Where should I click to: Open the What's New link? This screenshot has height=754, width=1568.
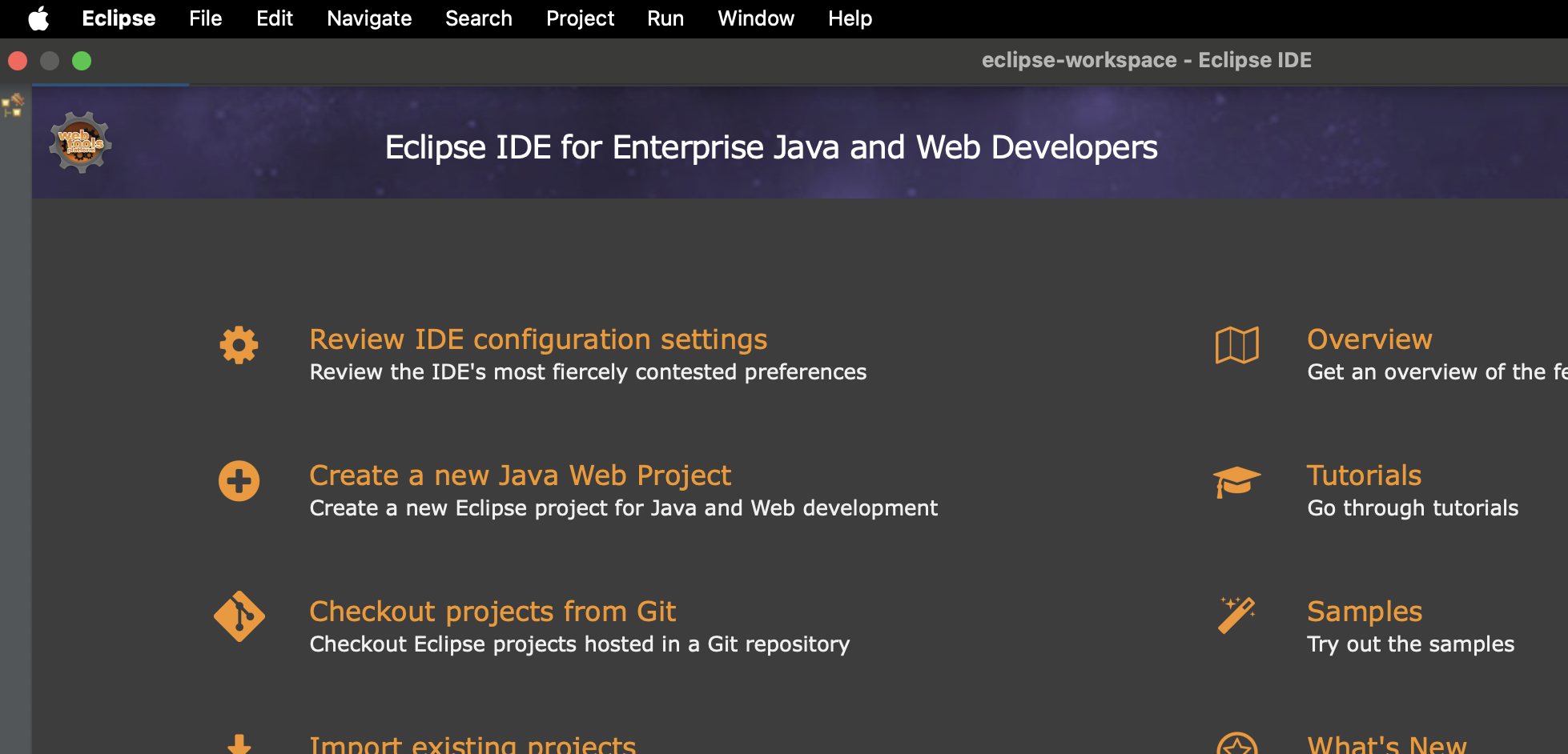(x=1387, y=744)
